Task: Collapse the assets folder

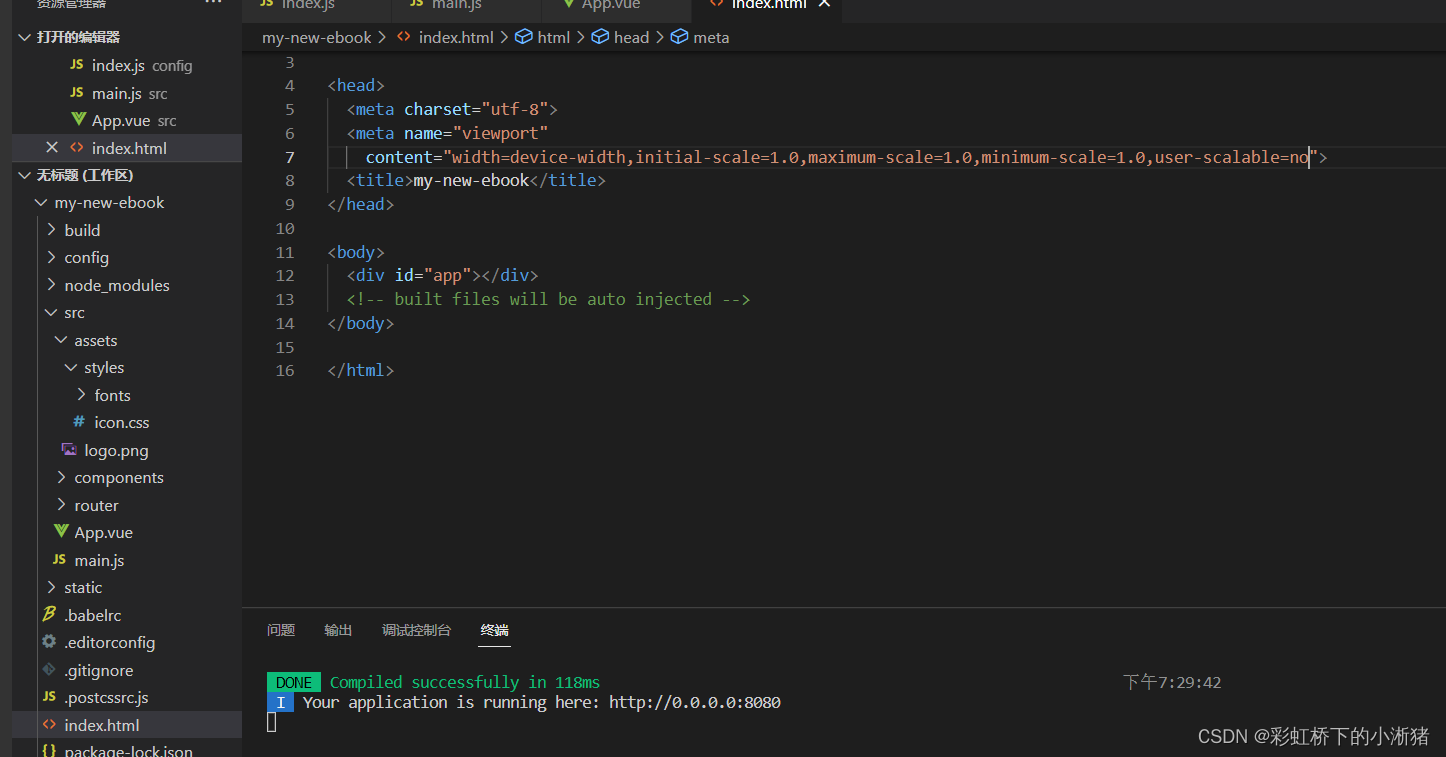Action: (x=61, y=340)
